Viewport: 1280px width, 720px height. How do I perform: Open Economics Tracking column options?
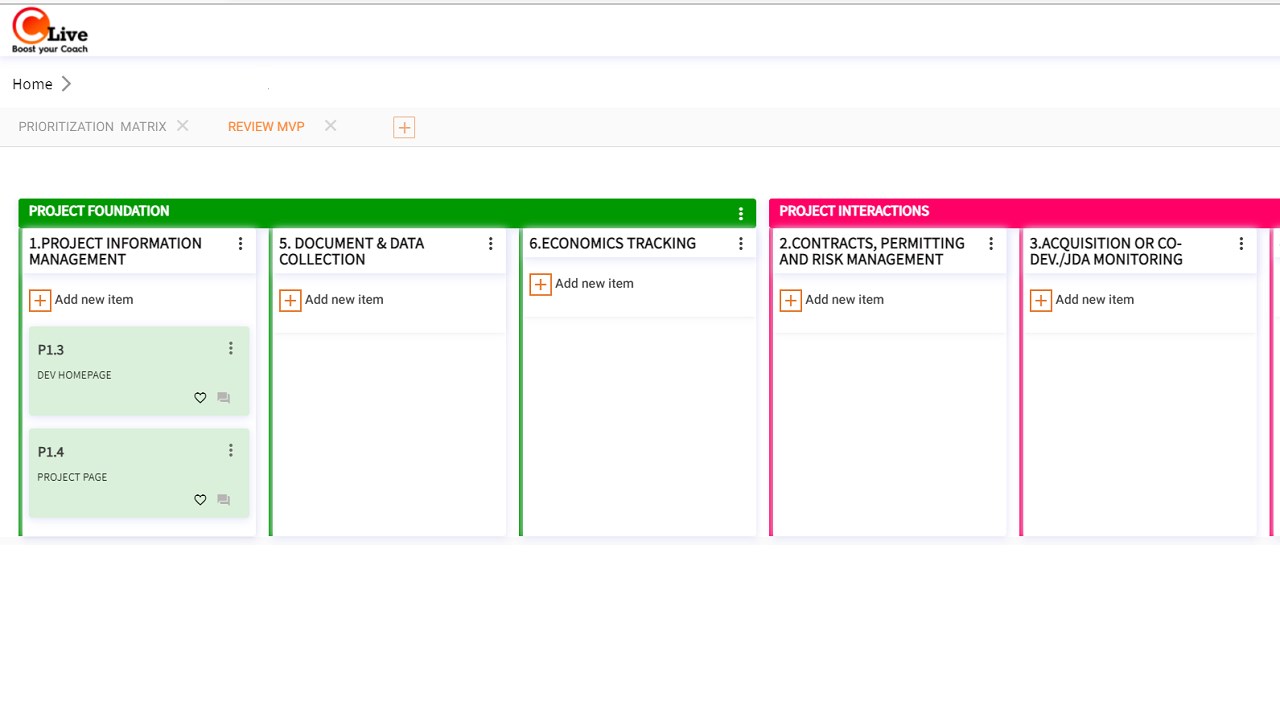point(740,244)
